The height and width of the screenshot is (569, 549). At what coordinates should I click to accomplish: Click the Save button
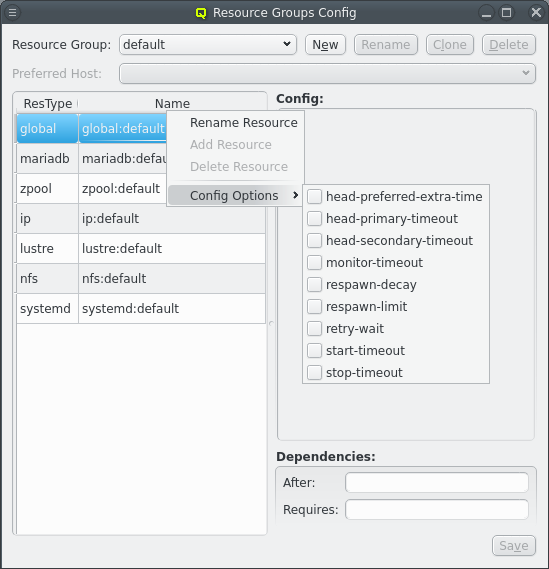coord(514,545)
